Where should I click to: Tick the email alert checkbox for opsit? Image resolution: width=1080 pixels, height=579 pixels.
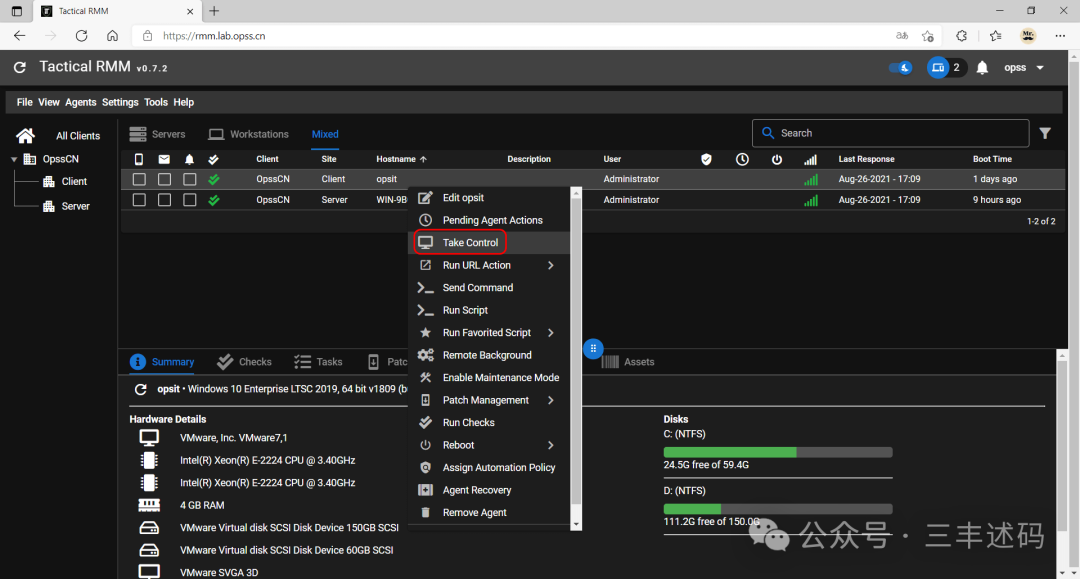click(x=164, y=179)
